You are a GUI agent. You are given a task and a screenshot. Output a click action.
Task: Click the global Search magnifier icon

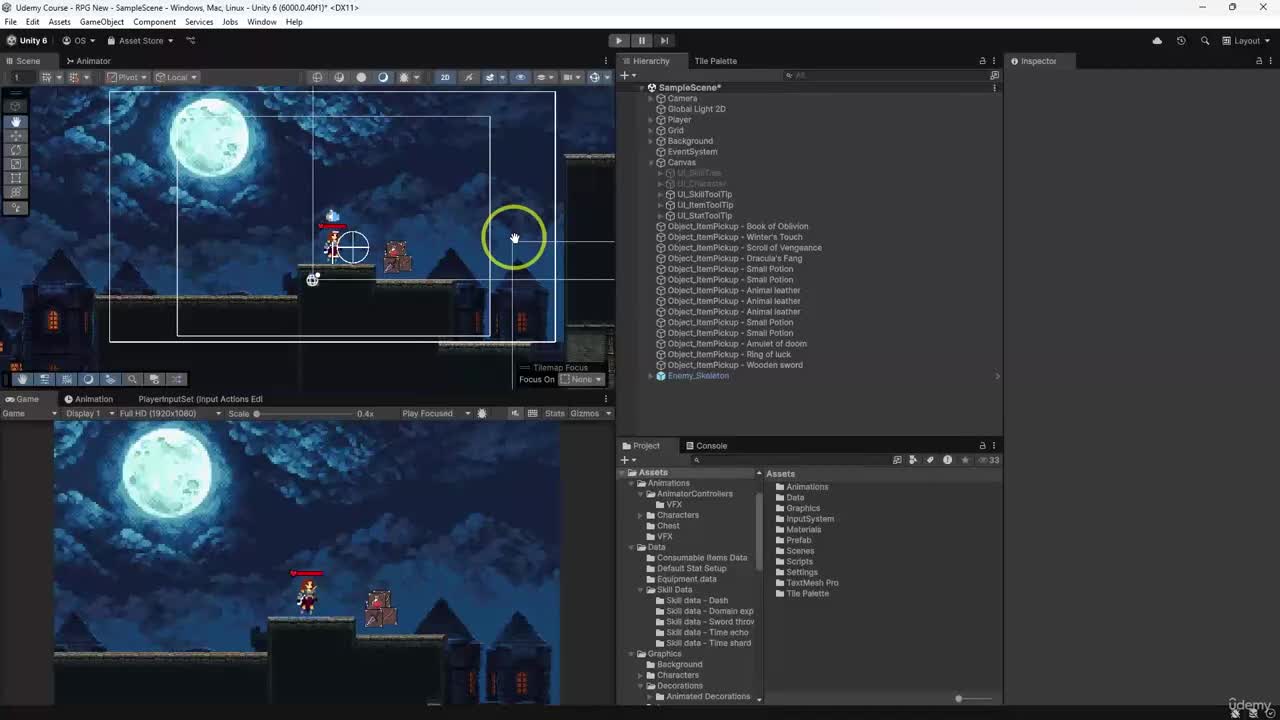pyautogui.click(x=1205, y=41)
